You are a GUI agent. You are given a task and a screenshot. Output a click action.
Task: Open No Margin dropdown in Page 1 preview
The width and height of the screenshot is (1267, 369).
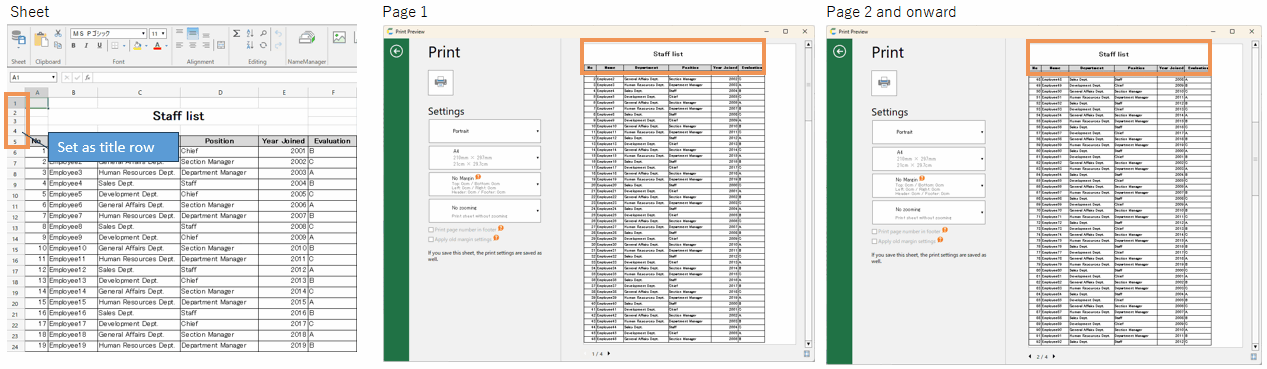point(484,184)
